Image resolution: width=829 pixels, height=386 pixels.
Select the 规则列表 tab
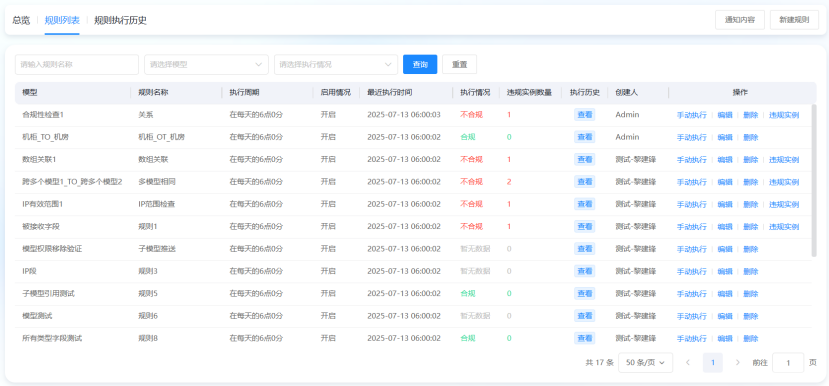pos(62,21)
